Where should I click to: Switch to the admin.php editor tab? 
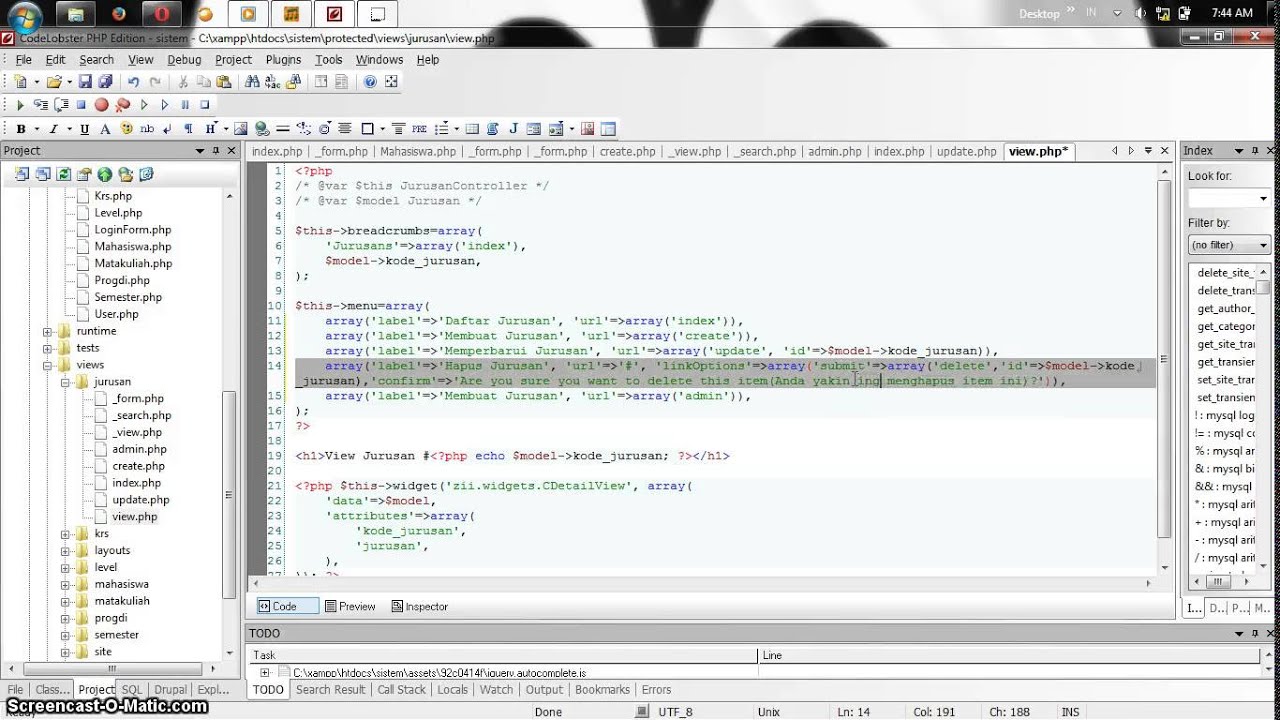pos(835,152)
